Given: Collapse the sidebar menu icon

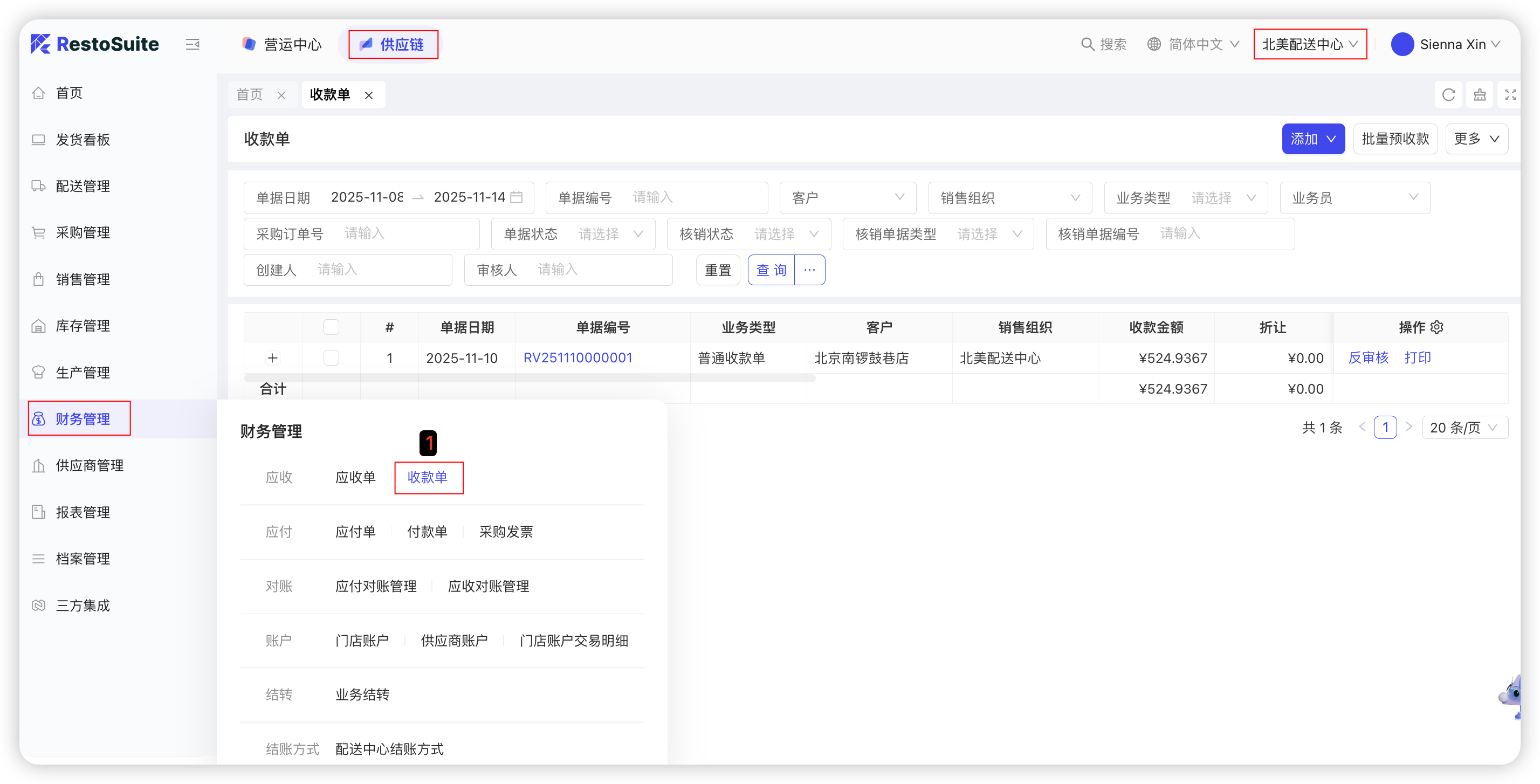Looking at the screenshot, I should pyautogui.click(x=192, y=44).
